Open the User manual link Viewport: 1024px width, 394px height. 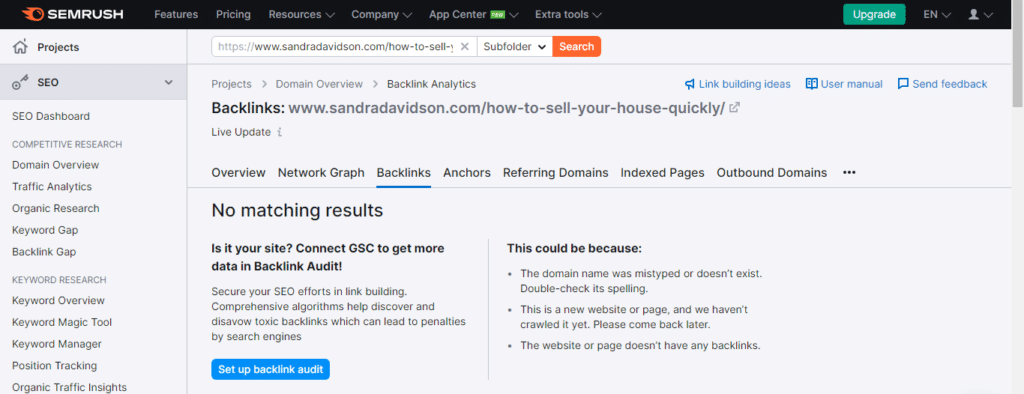pos(852,84)
